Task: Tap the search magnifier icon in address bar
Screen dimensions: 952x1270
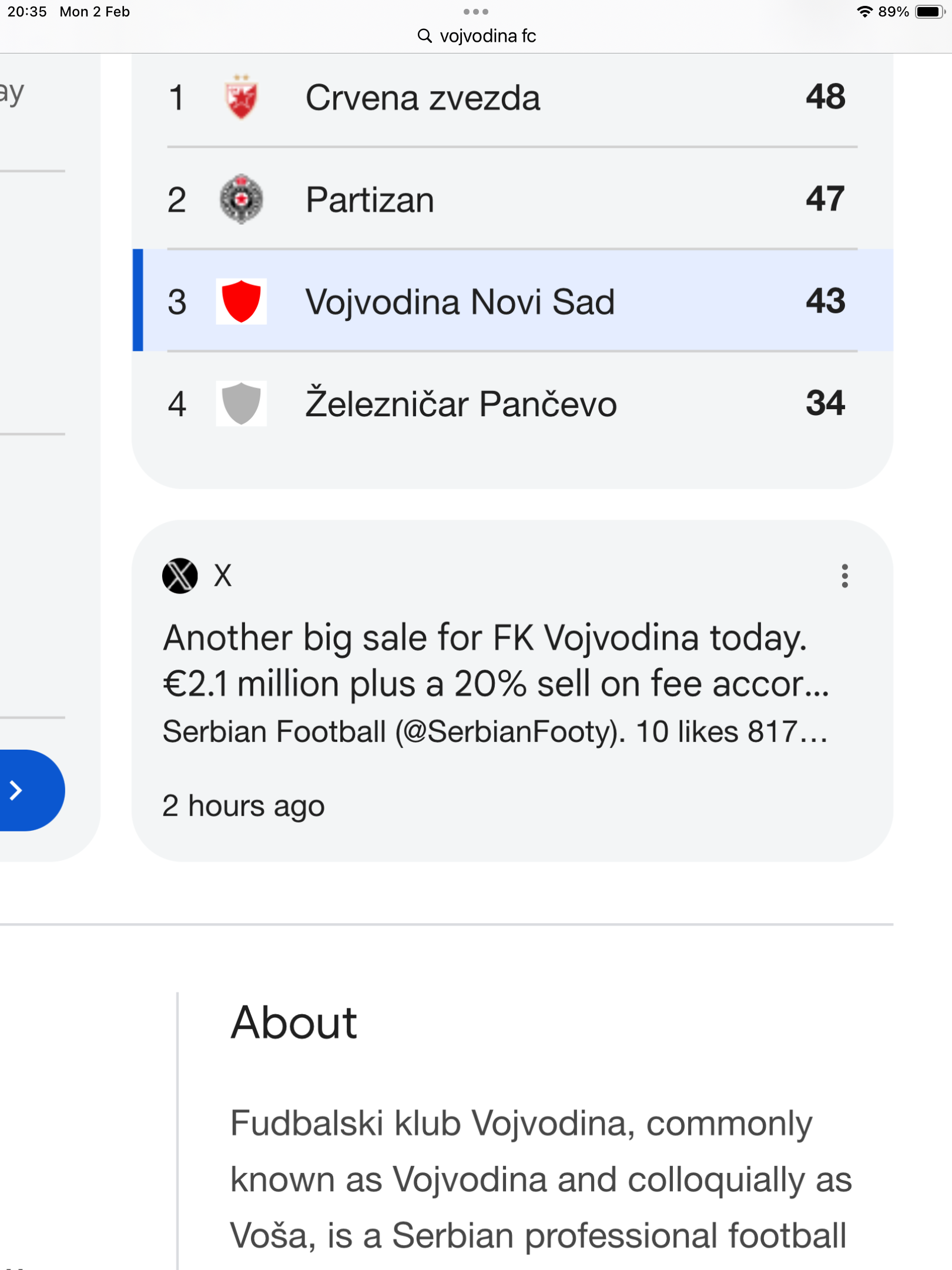Action: pos(424,36)
